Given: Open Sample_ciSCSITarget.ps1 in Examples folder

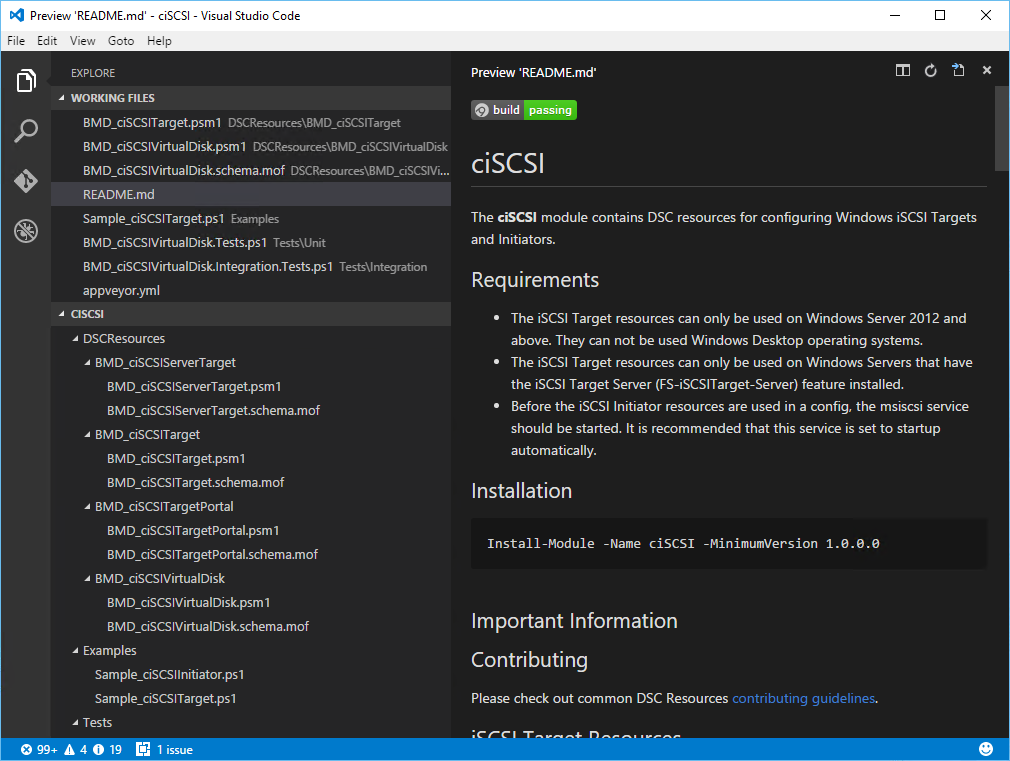Looking at the screenshot, I should point(251,698).
